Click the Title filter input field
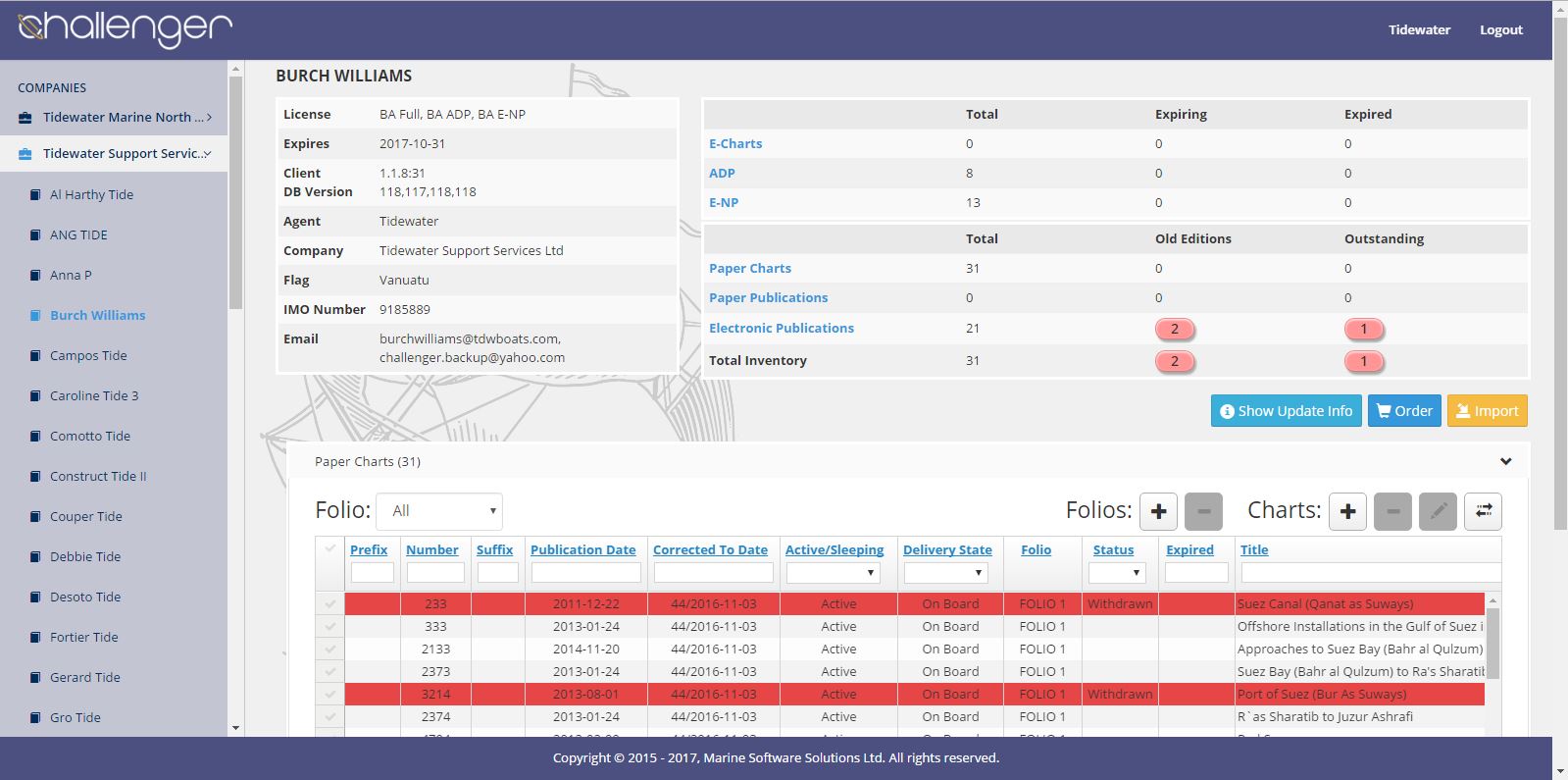This screenshot has height=780, width=1568. click(x=1371, y=573)
